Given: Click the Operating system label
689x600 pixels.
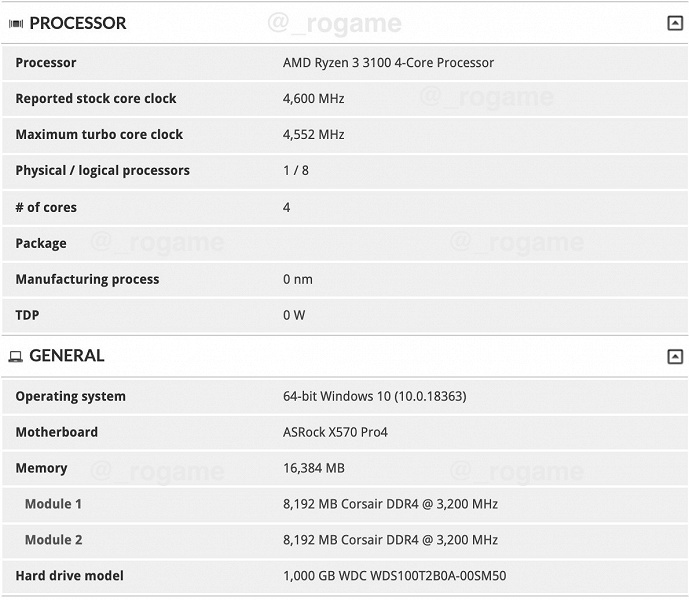Looking at the screenshot, I should 70,397.
